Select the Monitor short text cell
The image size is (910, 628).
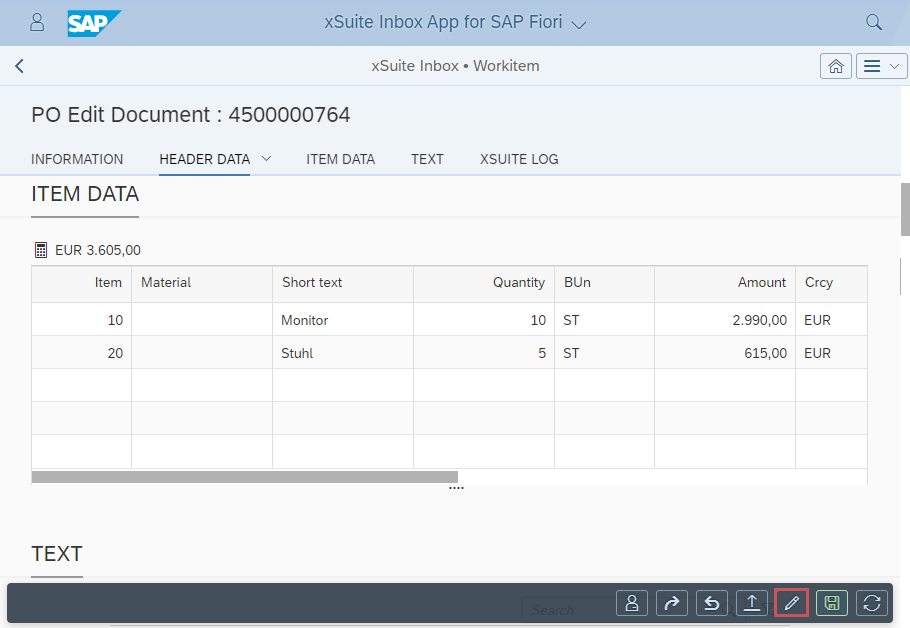[304, 320]
